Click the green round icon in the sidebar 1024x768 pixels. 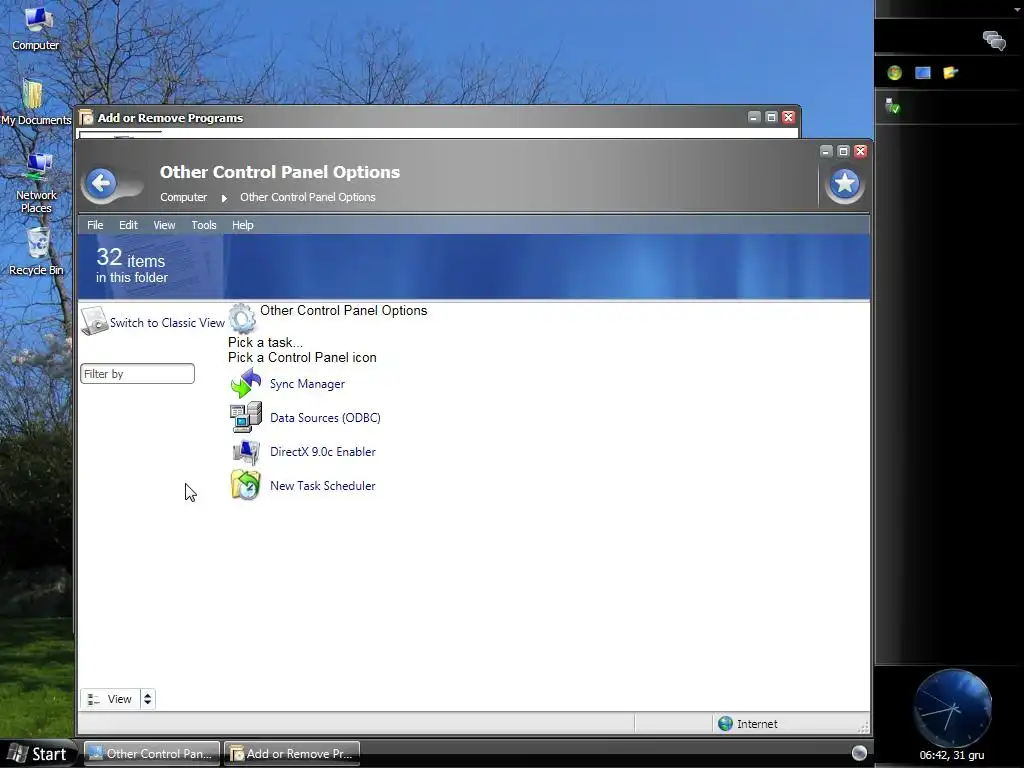895,72
